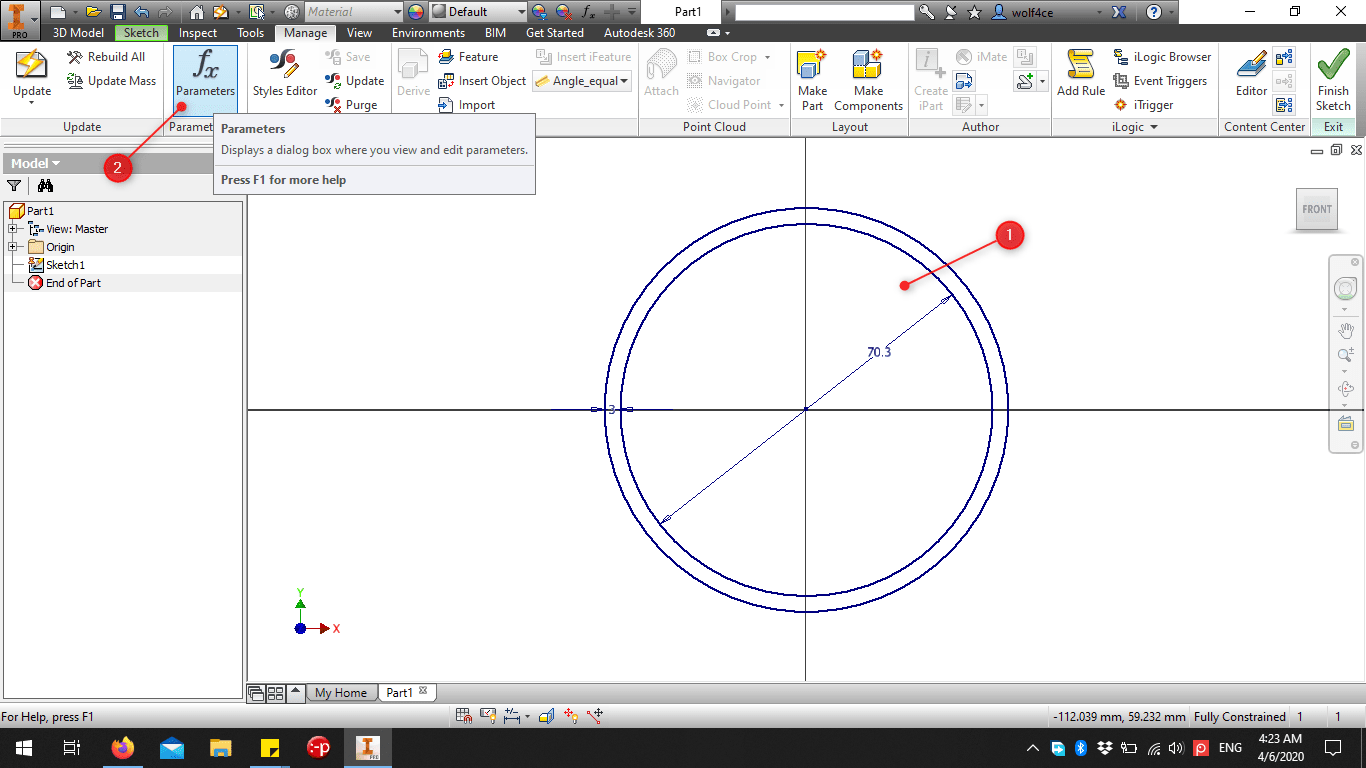This screenshot has width=1366, height=768.
Task: Click iTrigger
Action: 1143,105
